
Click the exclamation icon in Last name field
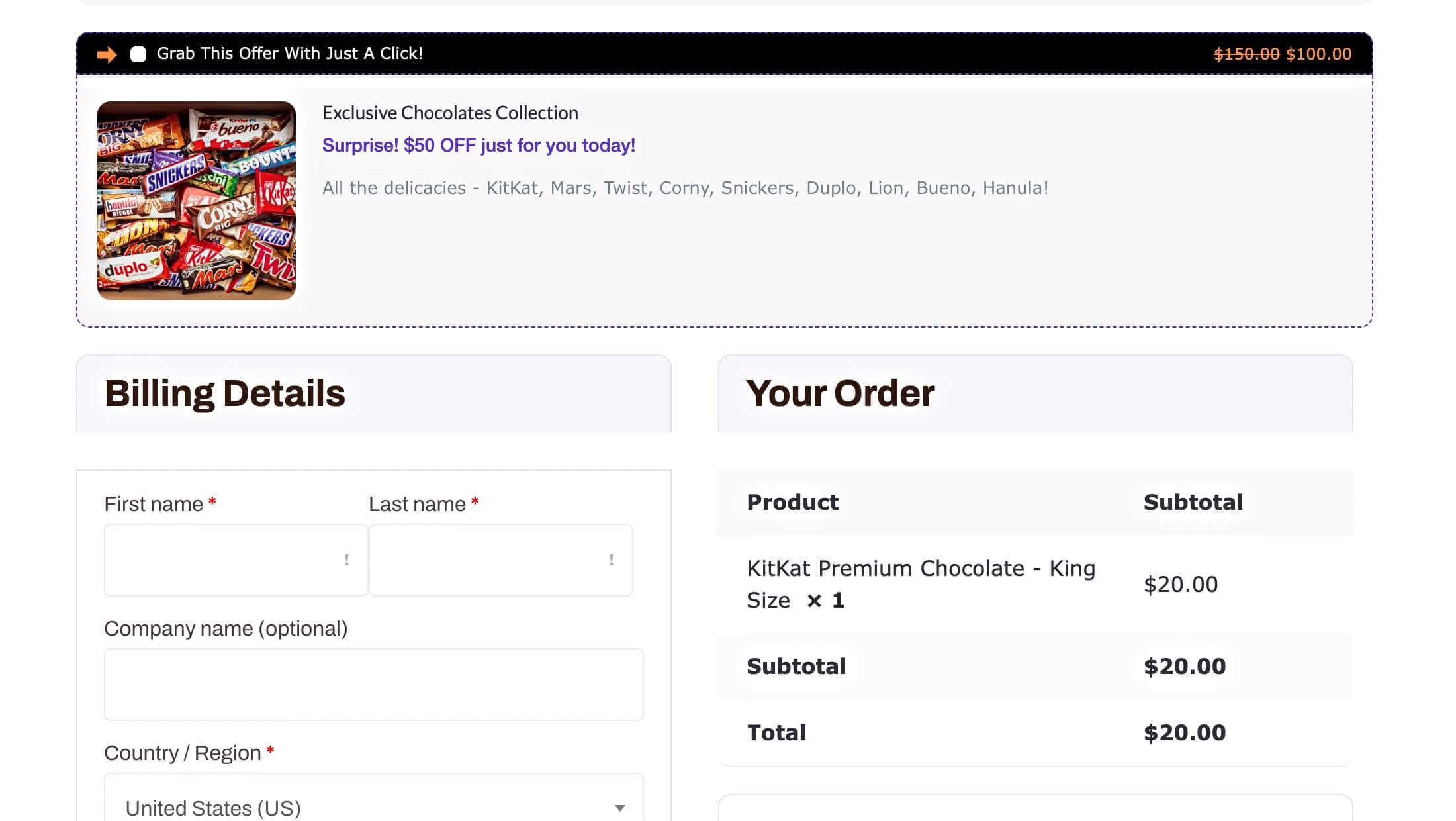pyautogui.click(x=611, y=560)
